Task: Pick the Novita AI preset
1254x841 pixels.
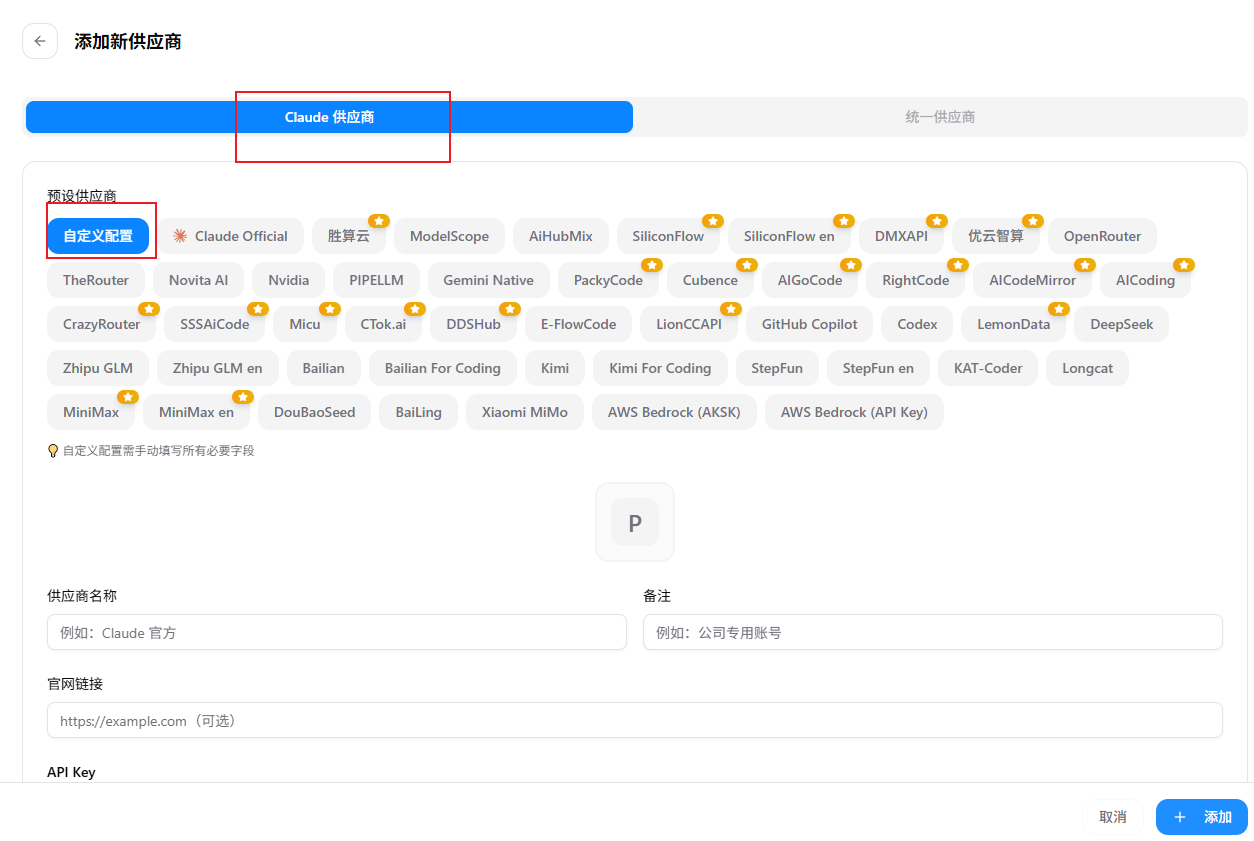Action: pos(198,280)
